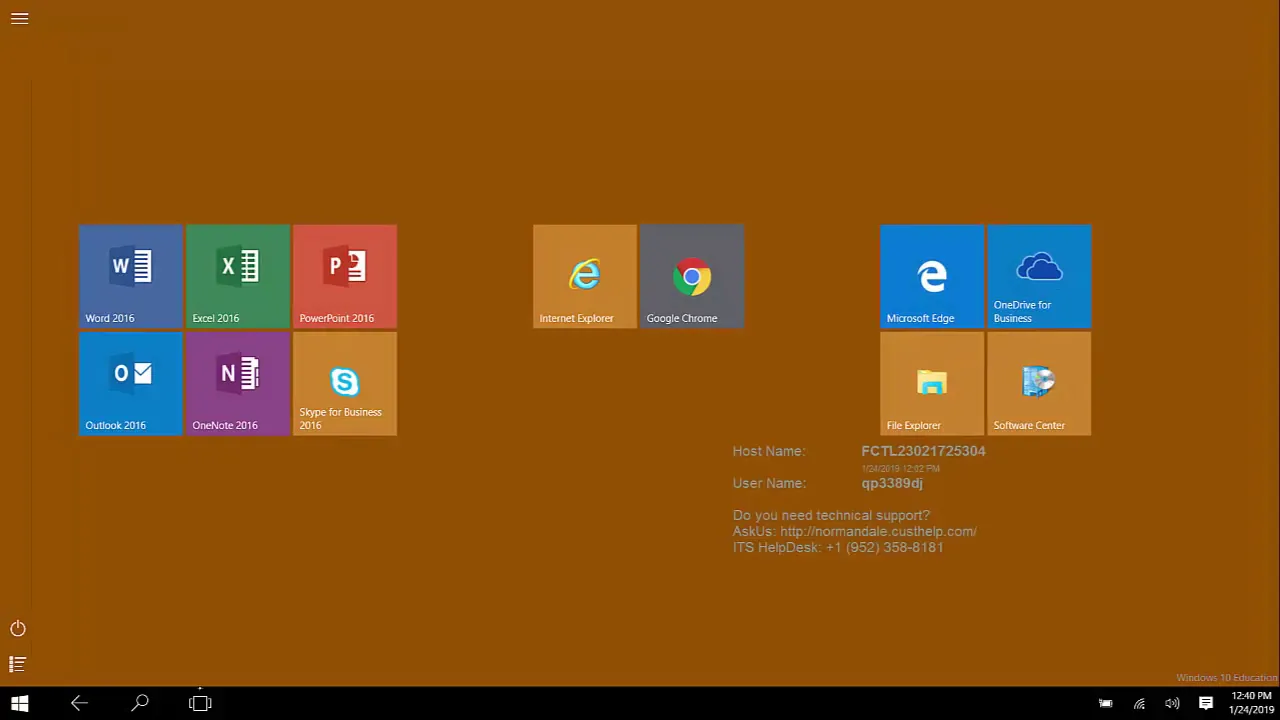
Task: Expand the Start hamburger menu
Action: (19, 18)
